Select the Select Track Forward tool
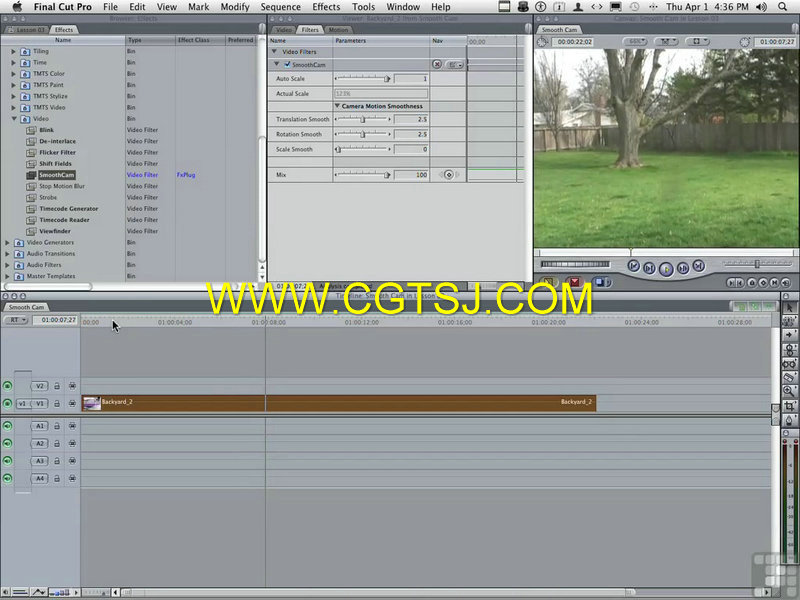 [789, 335]
